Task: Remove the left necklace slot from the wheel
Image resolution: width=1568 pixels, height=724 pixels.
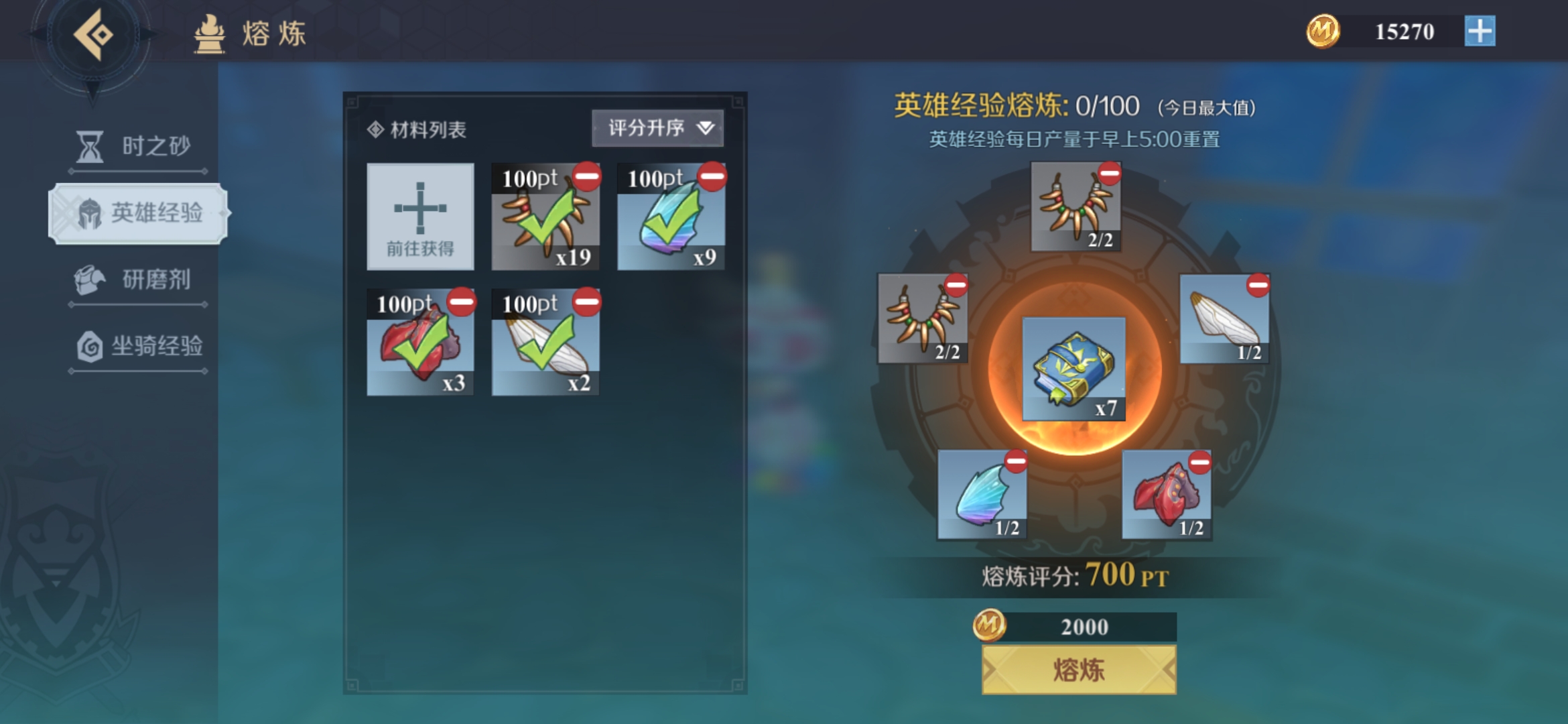Action: tap(956, 285)
